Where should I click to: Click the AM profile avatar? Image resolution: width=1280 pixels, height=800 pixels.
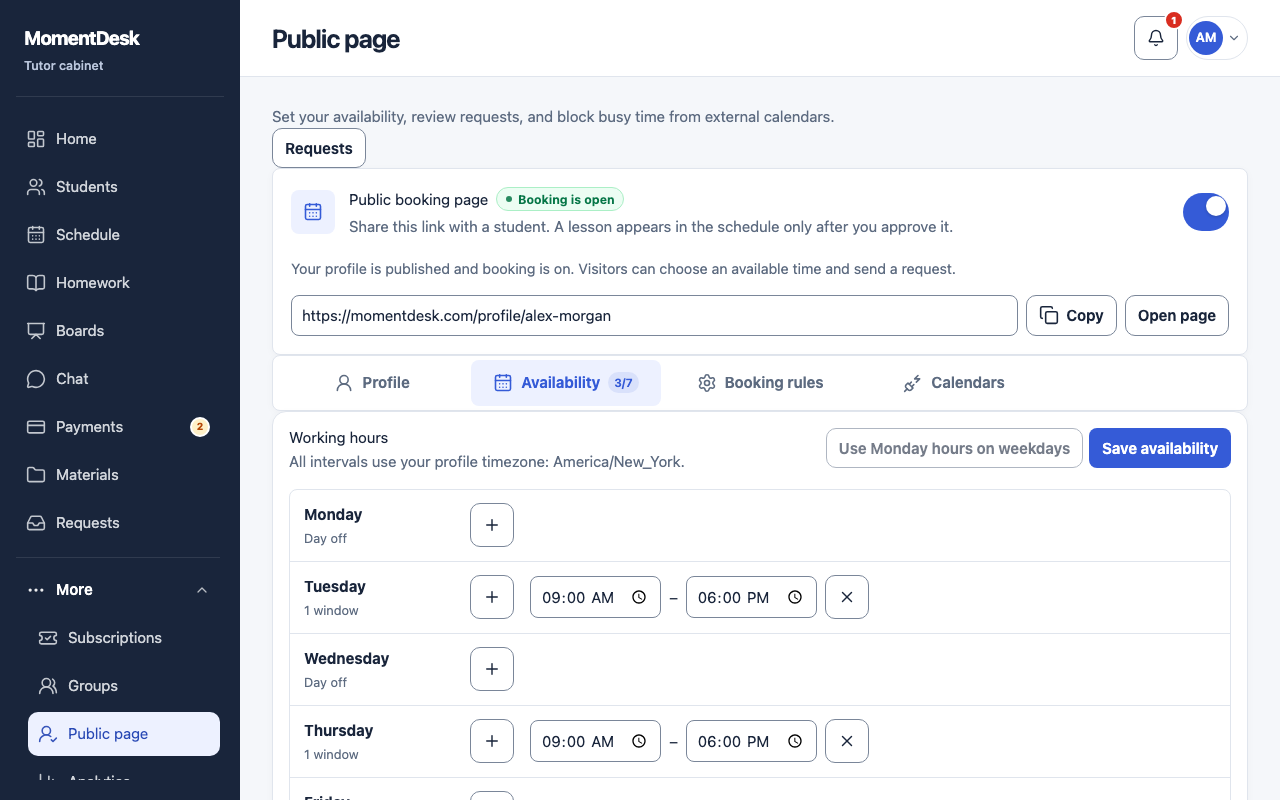(x=1206, y=38)
